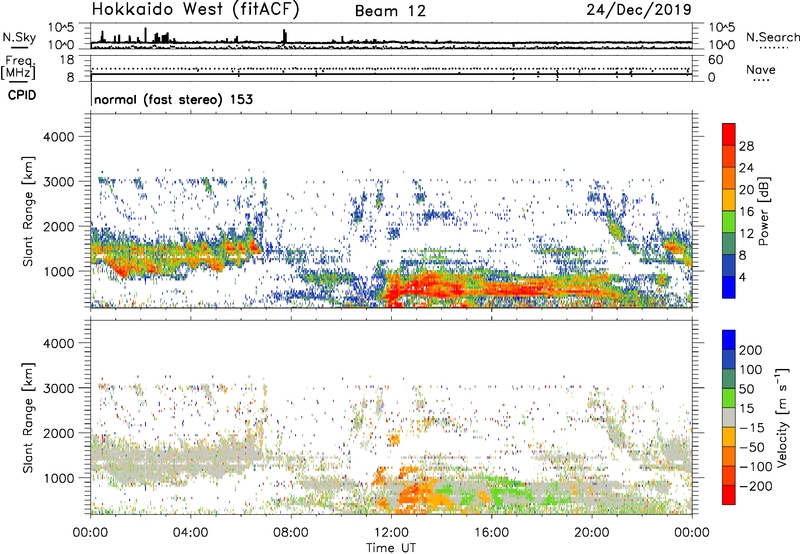The image size is (800, 554).
Task: Click the '60' Nave axis tick
Action: [715, 60]
